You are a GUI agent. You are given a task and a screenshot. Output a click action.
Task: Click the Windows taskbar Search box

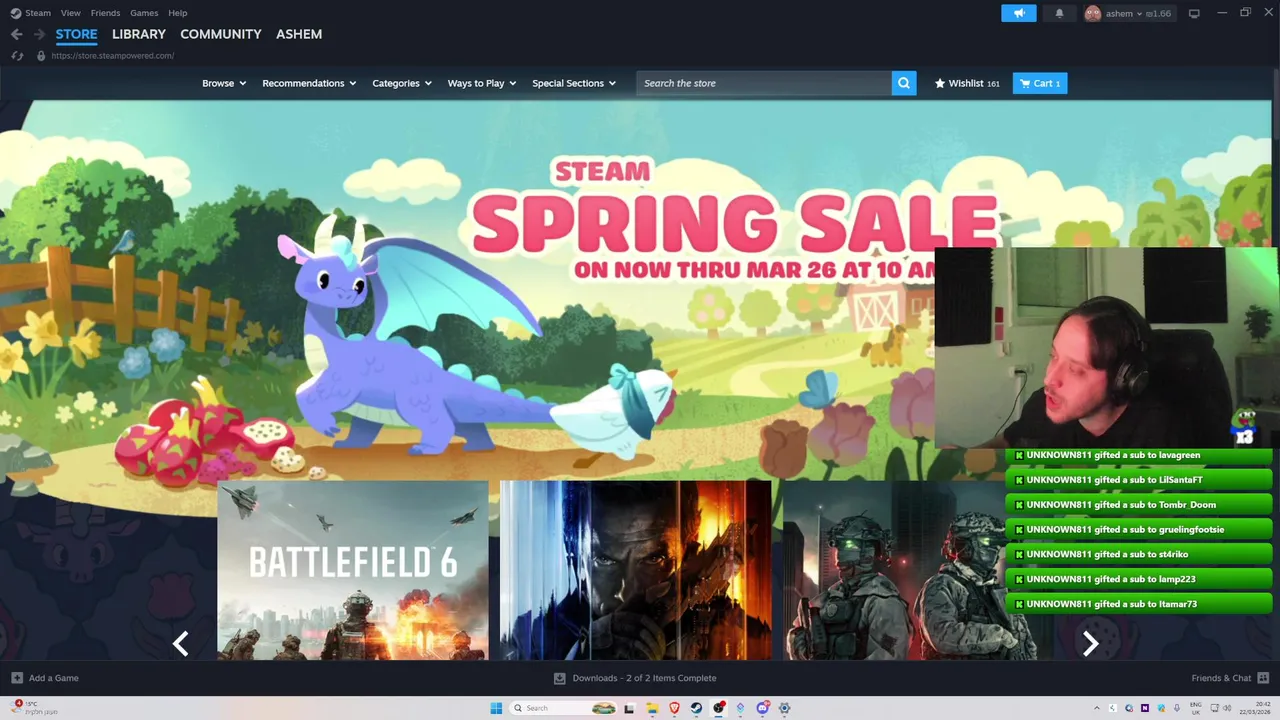563,708
